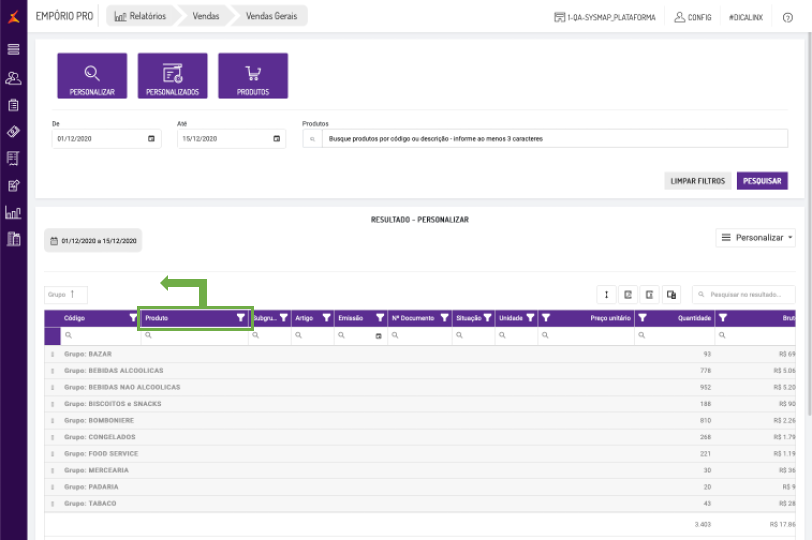Viewport: 812px width, 540px height.
Task: Open the Personalizar search tile
Action: point(92,76)
